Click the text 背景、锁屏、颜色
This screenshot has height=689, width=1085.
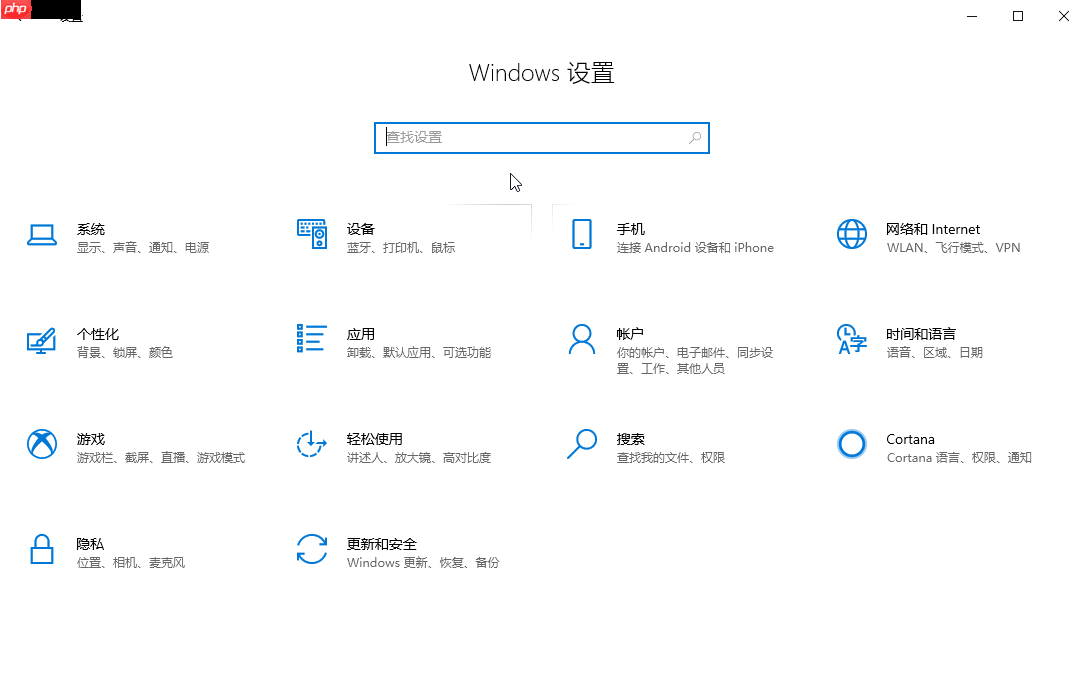coord(125,353)
